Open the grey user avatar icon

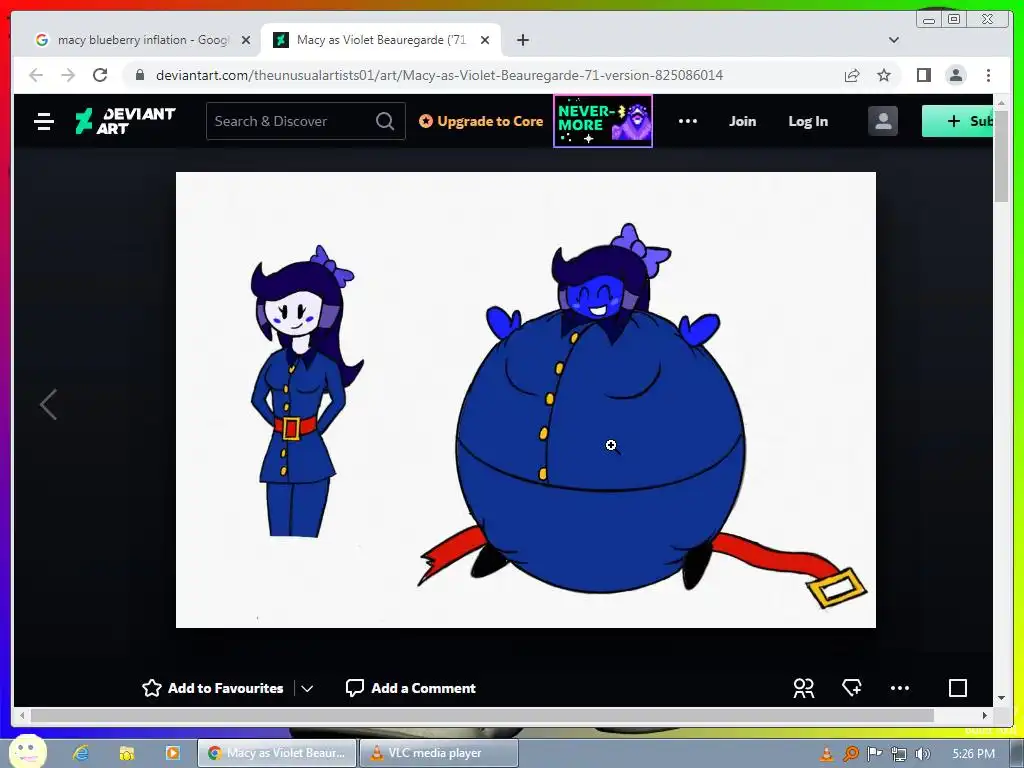point(883,121)
